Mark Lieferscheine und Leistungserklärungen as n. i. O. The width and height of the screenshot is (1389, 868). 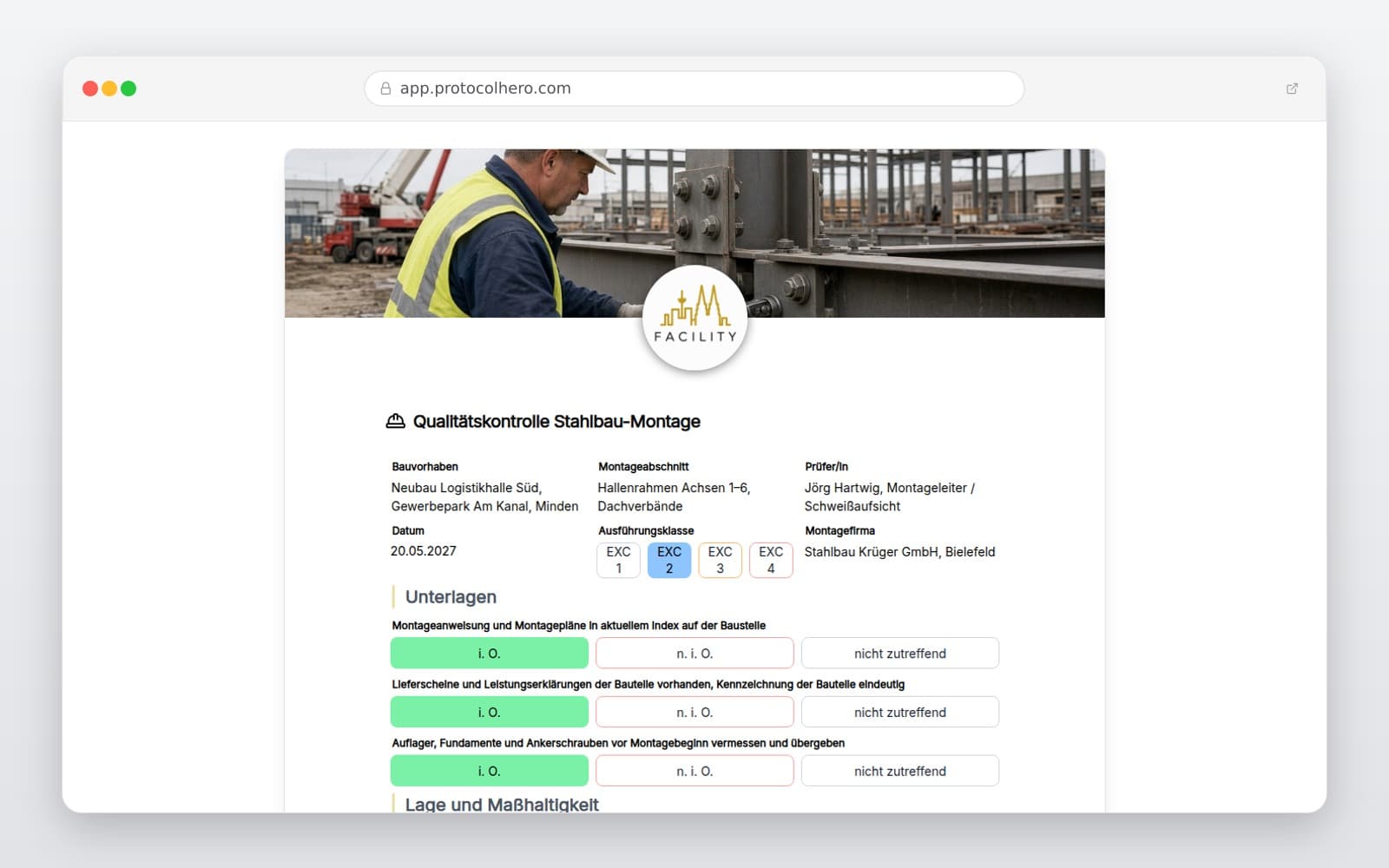pos(694,712)
